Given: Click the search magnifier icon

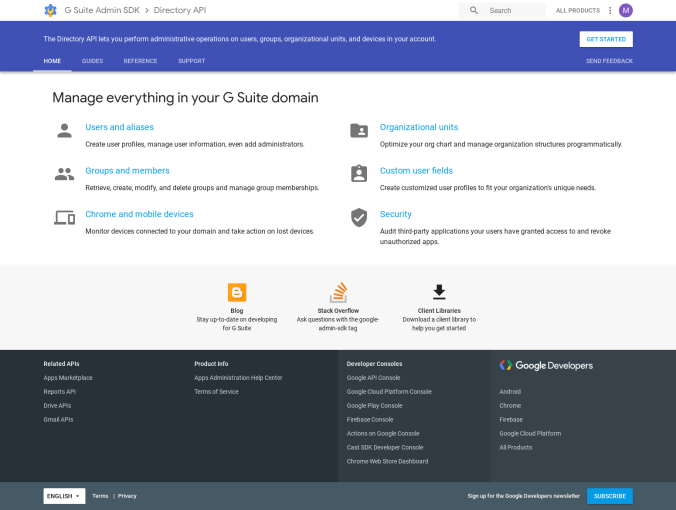Looking at the screenshot, I should (x=474, y=10).
